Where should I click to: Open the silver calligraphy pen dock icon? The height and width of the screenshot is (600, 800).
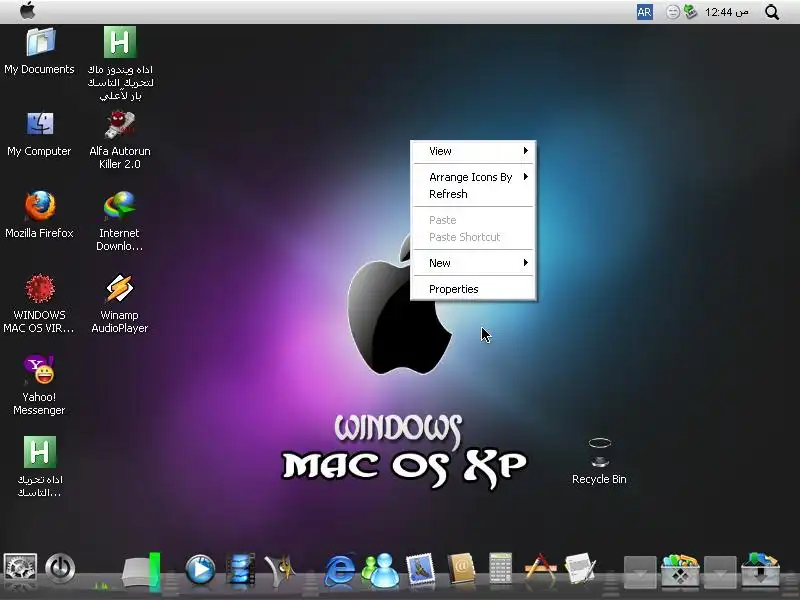coord(280,568)
